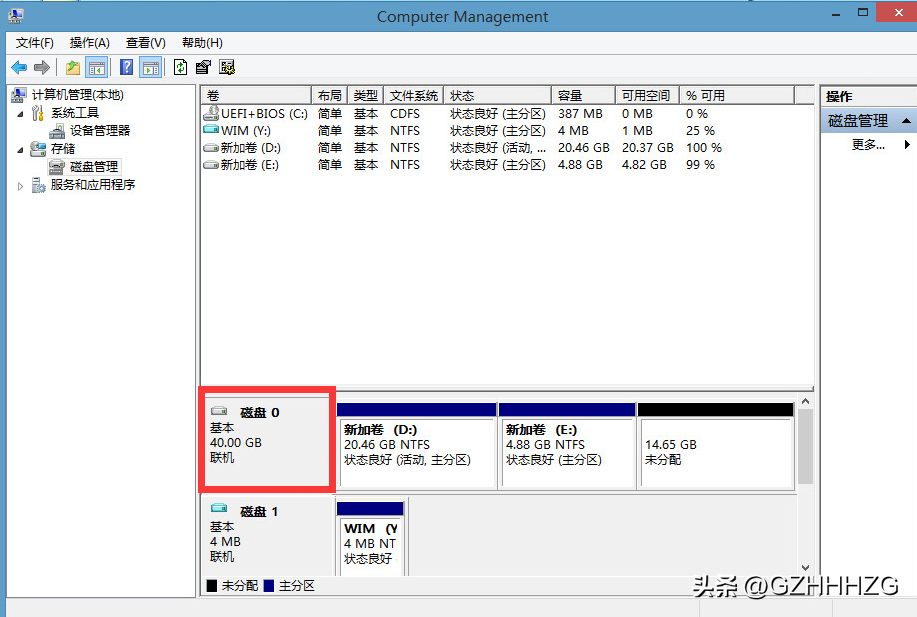
Task: Click the Back arrow toolbar icon
Action: click(x=19, y=68)
